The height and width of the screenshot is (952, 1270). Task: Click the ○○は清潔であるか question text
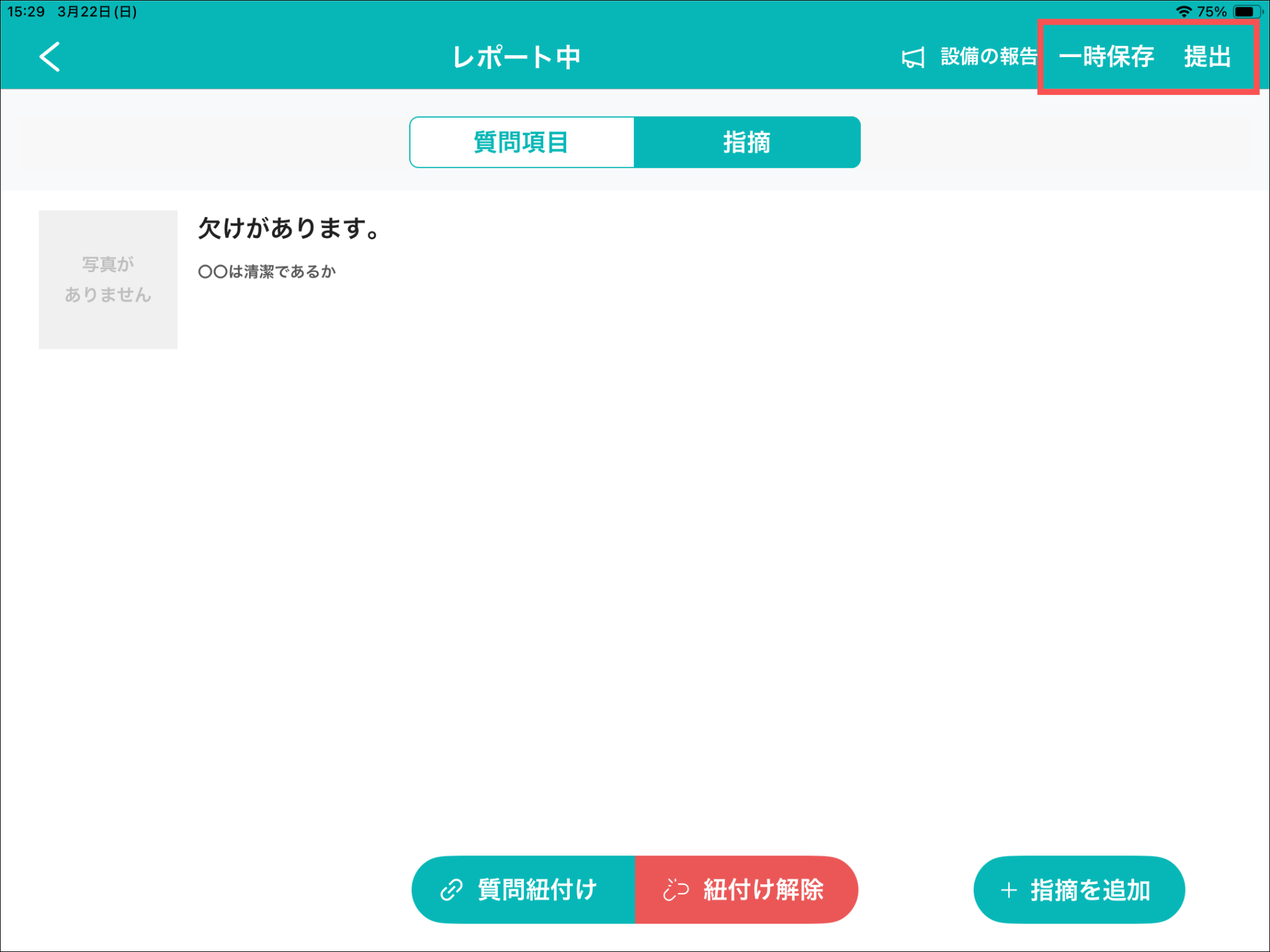pyautogui.click(x=267, y=271)
